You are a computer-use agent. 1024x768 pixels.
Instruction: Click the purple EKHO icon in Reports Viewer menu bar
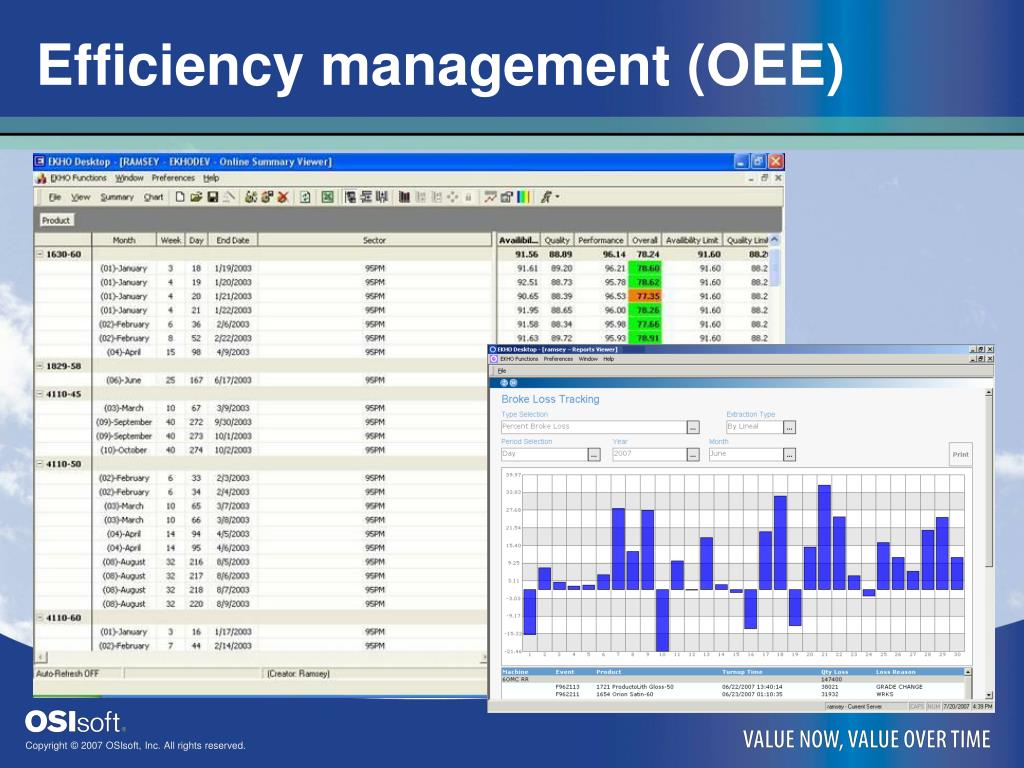(x=494, y=359)
